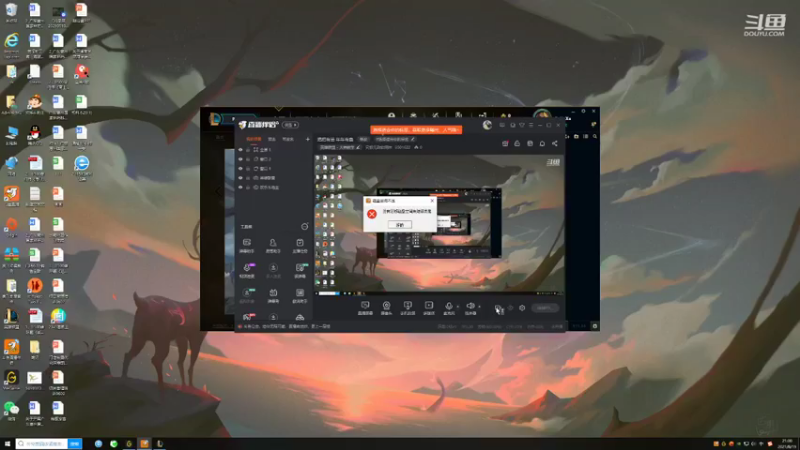Close the error dialog with X

click(x=432, y=201)
